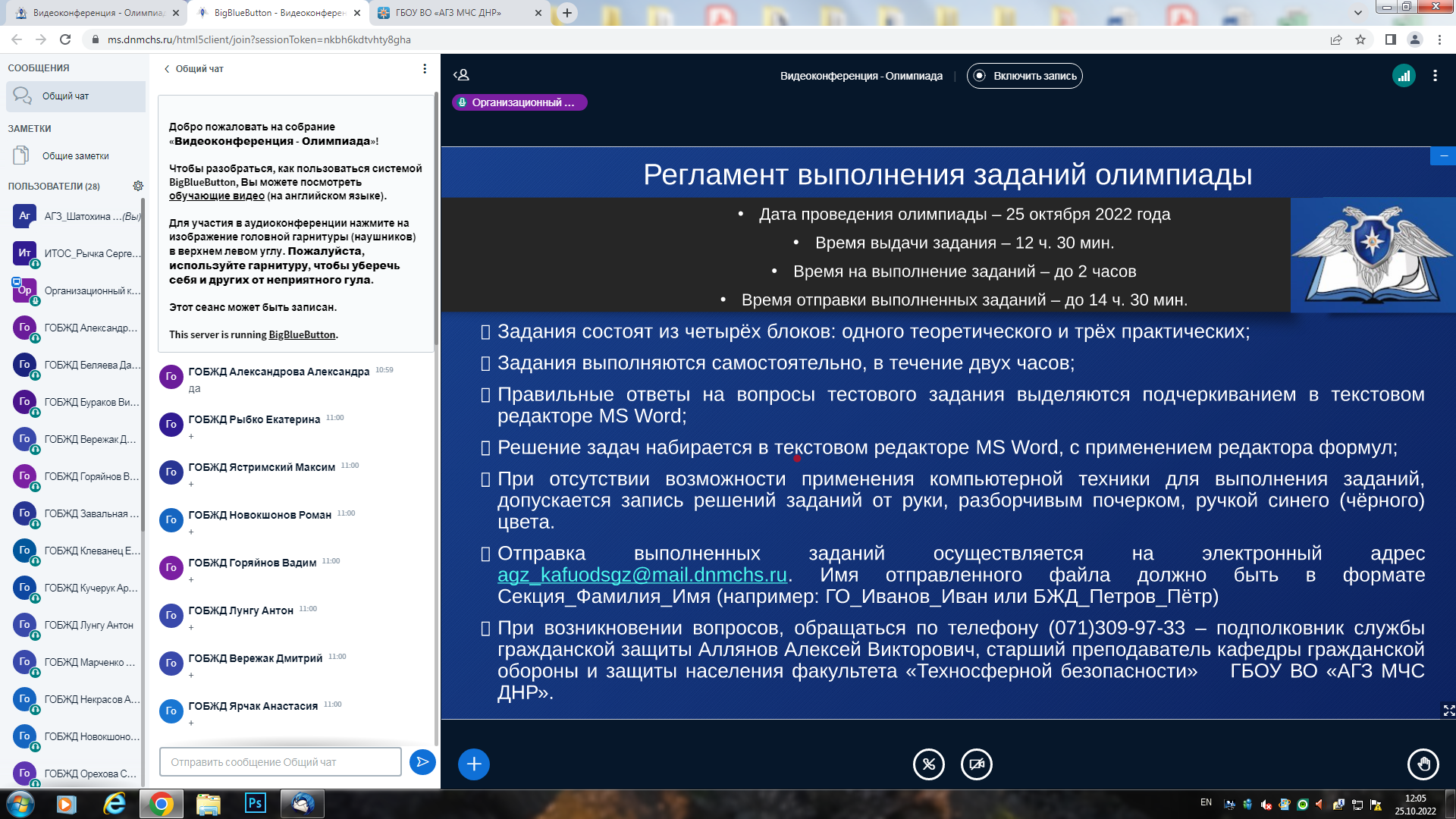
Task: Click the Включить запись record button
Action: 1025,76
